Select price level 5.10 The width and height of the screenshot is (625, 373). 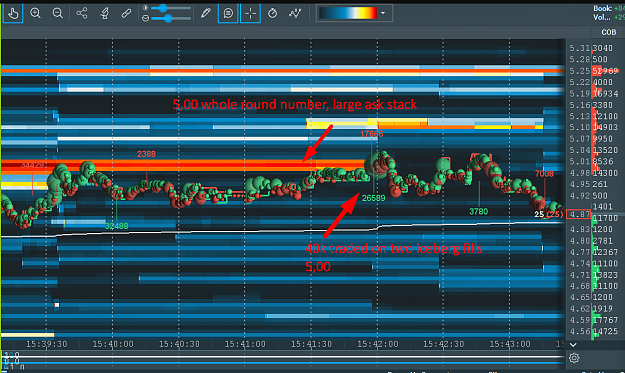[x=580, y=127]
